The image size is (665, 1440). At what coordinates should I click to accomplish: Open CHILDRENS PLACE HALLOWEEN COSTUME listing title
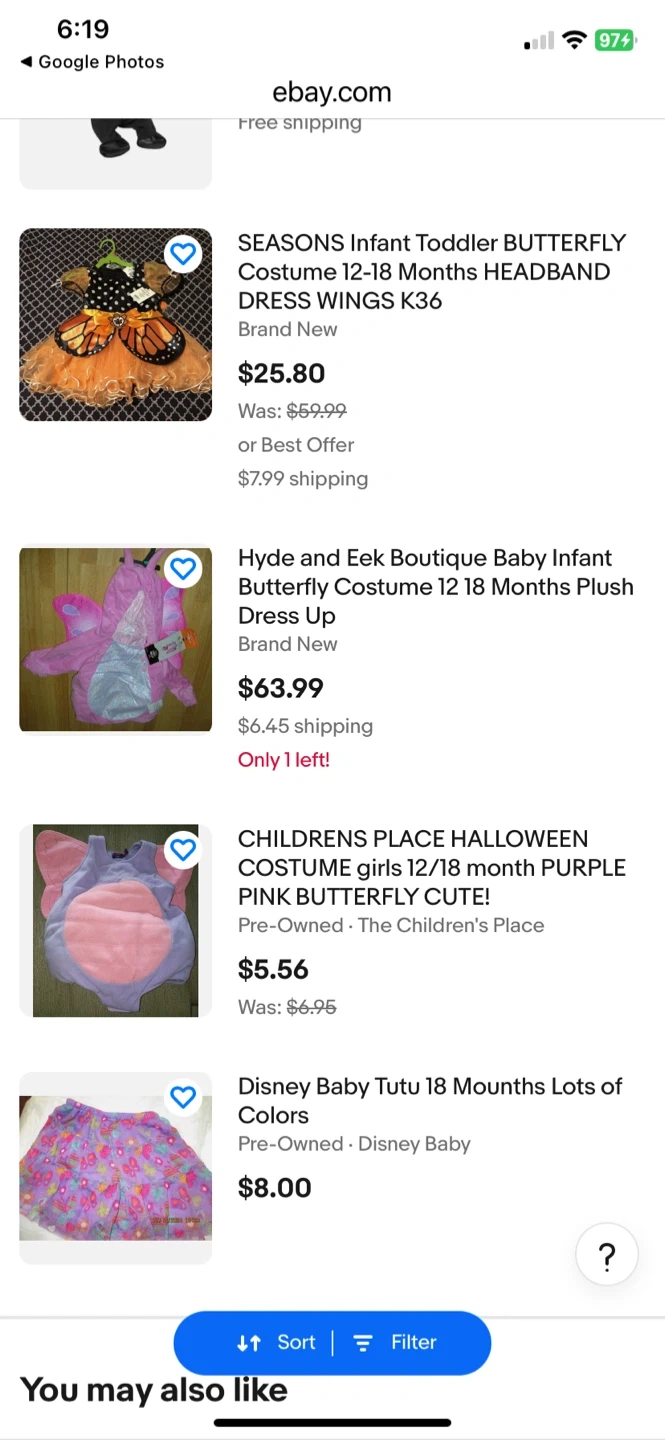coord(431,867)
